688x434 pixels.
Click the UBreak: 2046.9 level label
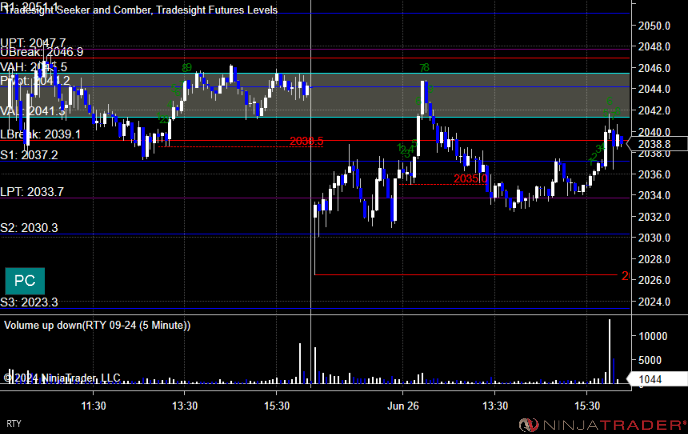[x=42, y=52]
